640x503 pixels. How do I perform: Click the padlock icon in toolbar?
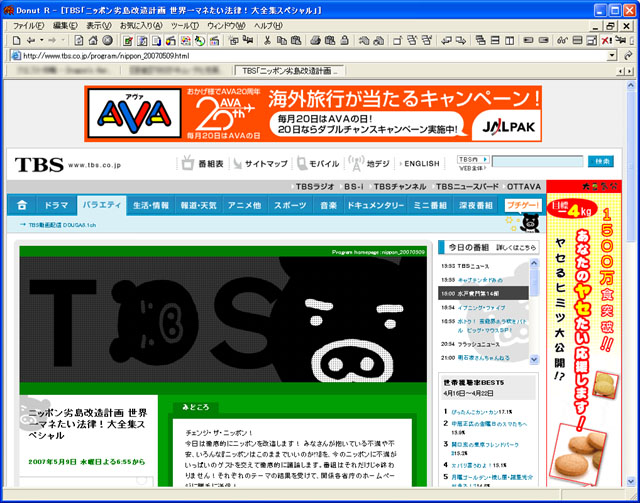pos(344,40)
